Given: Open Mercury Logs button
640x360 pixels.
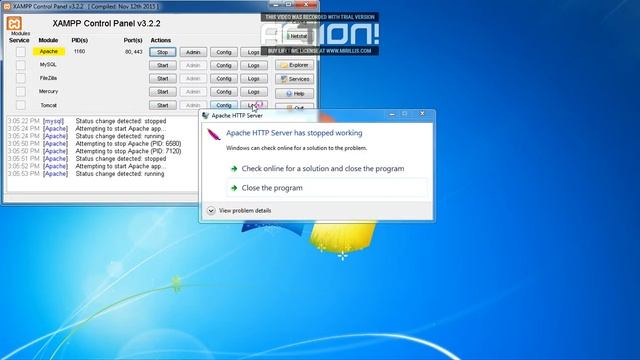Looking at the screenshot, I should click(254, 92).
